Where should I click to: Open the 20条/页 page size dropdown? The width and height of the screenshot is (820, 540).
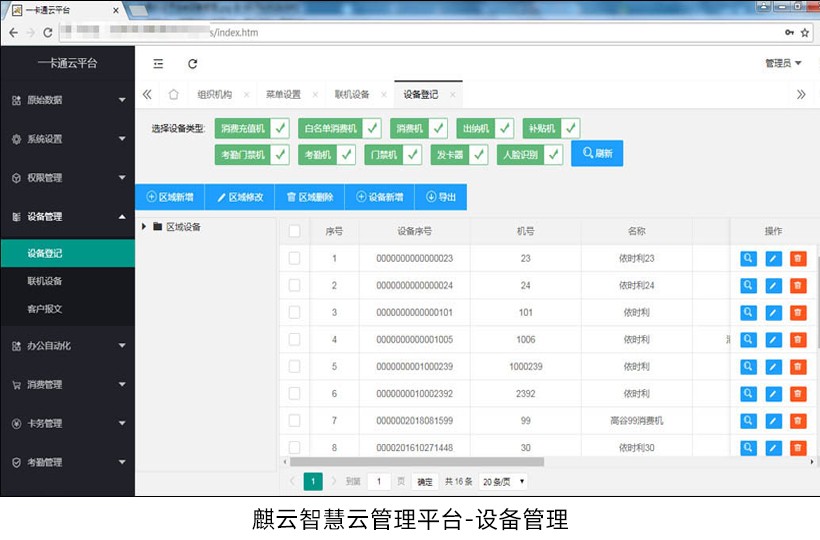(503, 482)
